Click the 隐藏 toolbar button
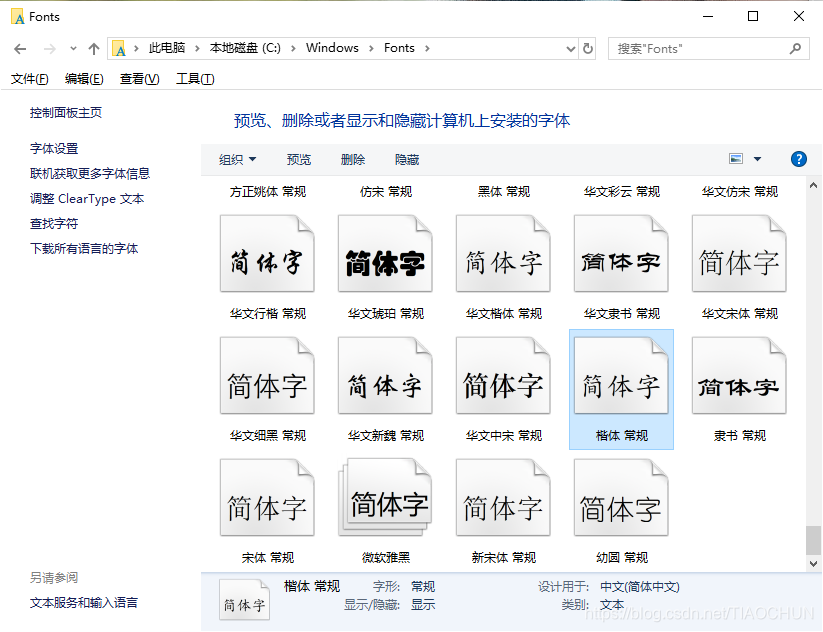The width and height of the screenshot is (823, 632). click(x=407, y=159)
